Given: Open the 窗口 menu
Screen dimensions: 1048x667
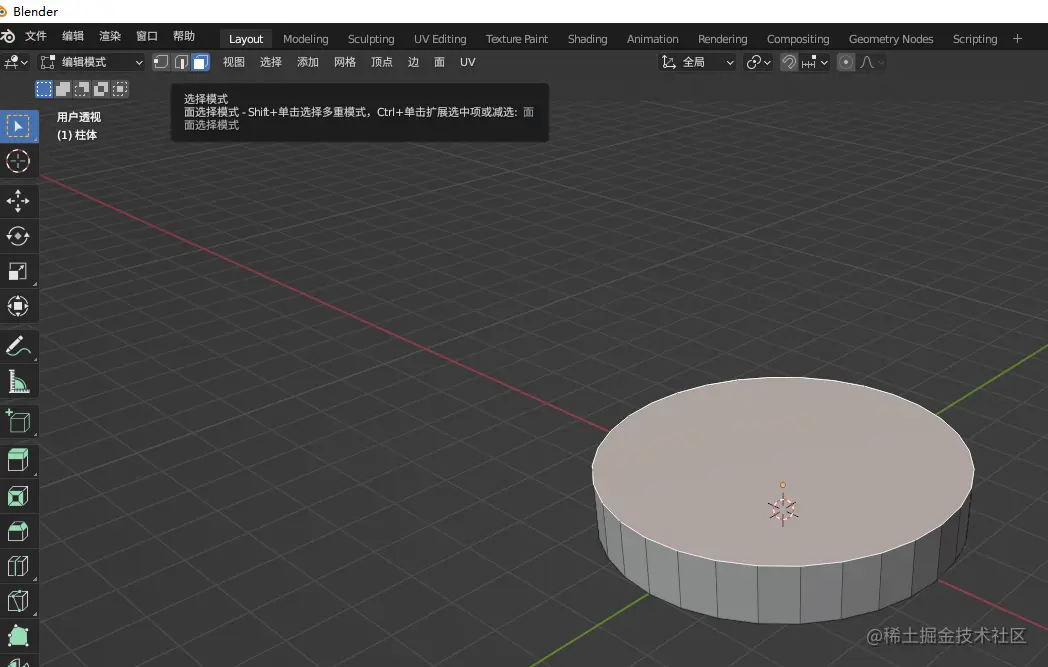Looking at the screenshot, I should (147, 36).
